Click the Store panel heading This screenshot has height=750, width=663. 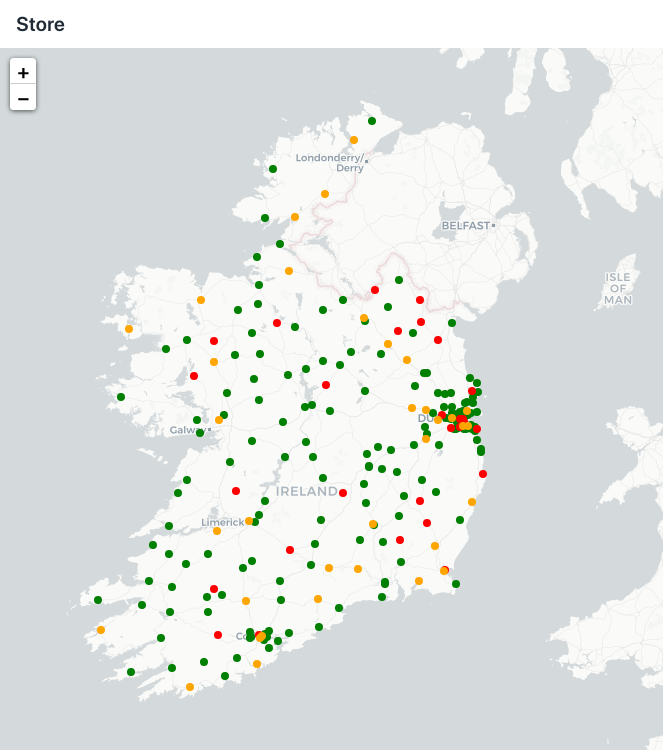pyautogui.click(x=40, y=24)
